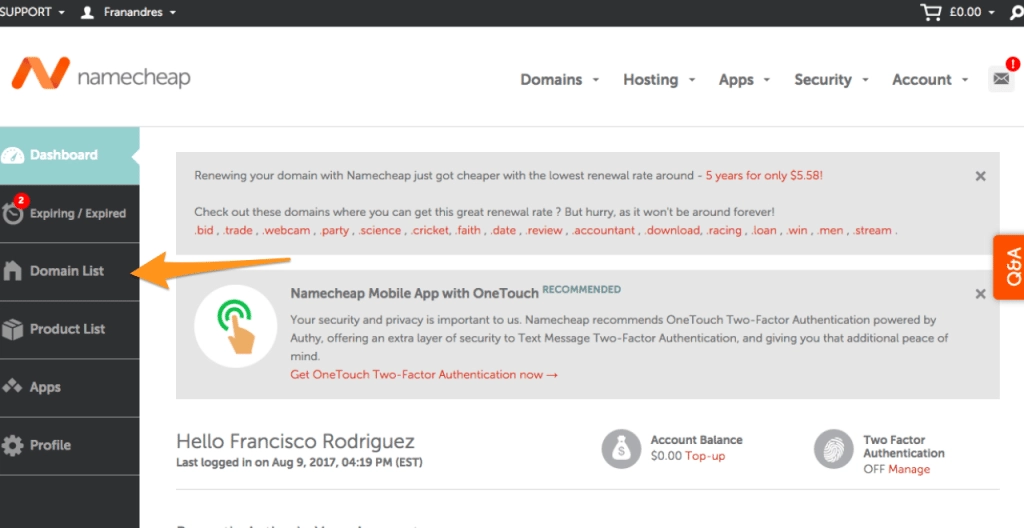Click the RECOMMENDED label
This screenshot has height=528, width=1024.
tap(581, 289)
